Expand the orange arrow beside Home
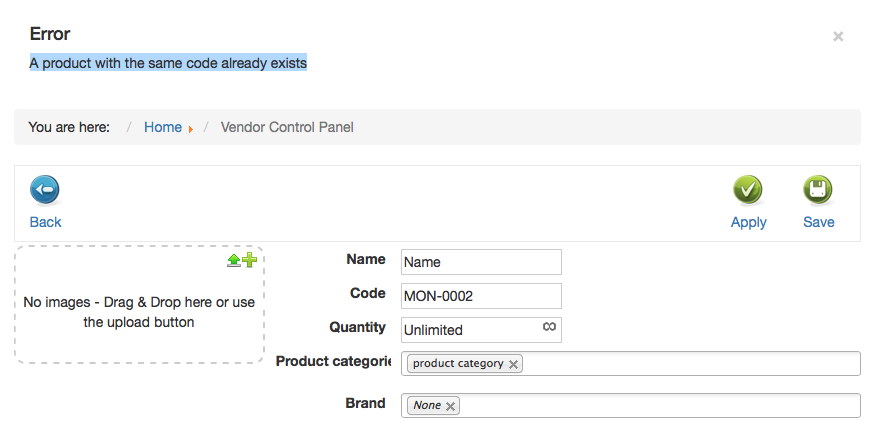Viewport: 878px width, 428px height. [191, 129]
